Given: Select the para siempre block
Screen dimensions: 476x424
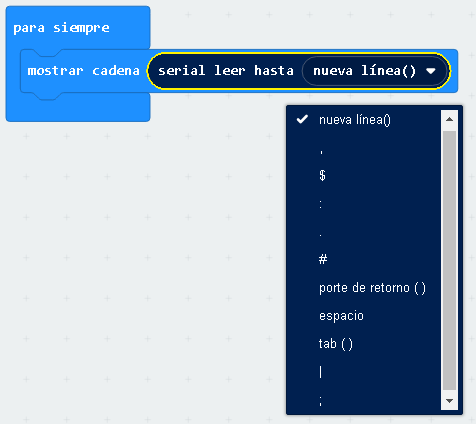Looking at the screenshot, I should pyautogui.click(x=61, y=28).
